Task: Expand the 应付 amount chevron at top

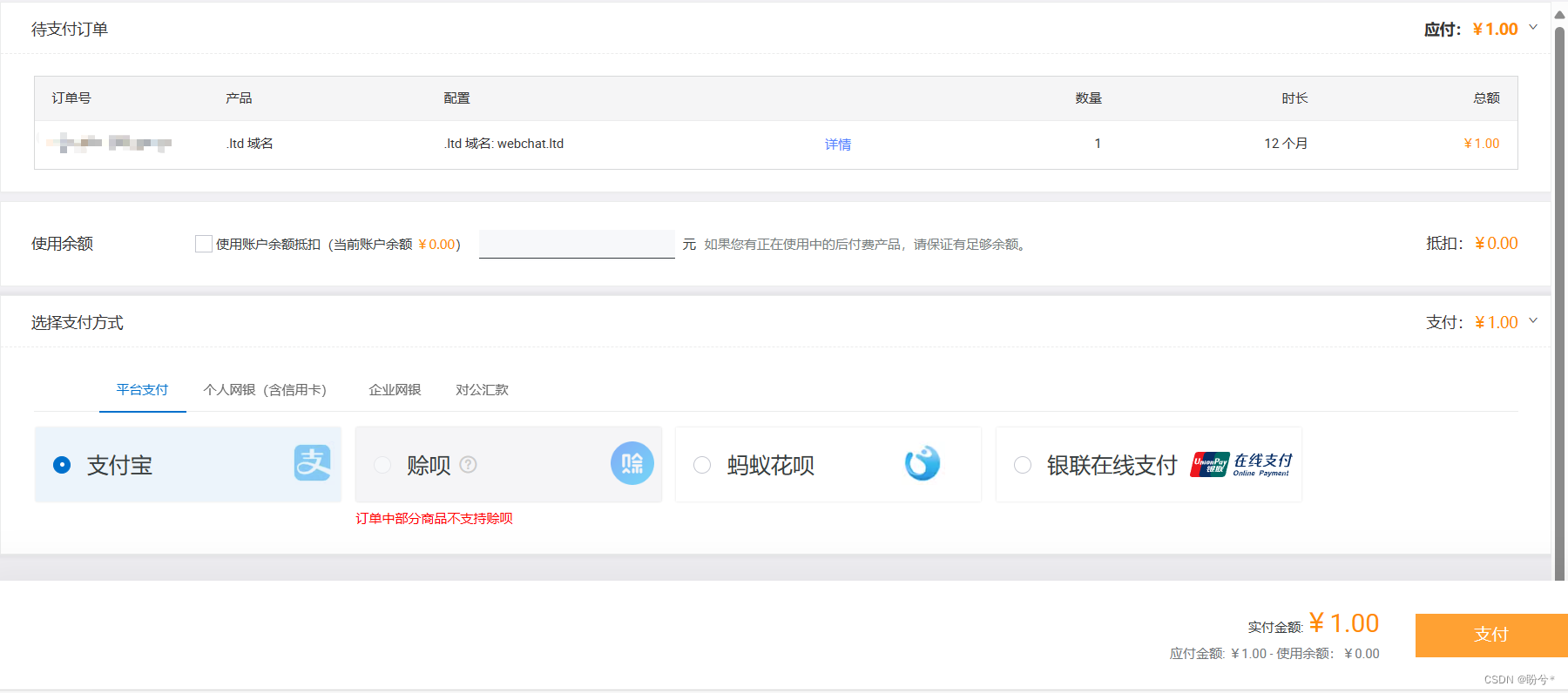Action: pyautogui.click(x=1533, y=28)
